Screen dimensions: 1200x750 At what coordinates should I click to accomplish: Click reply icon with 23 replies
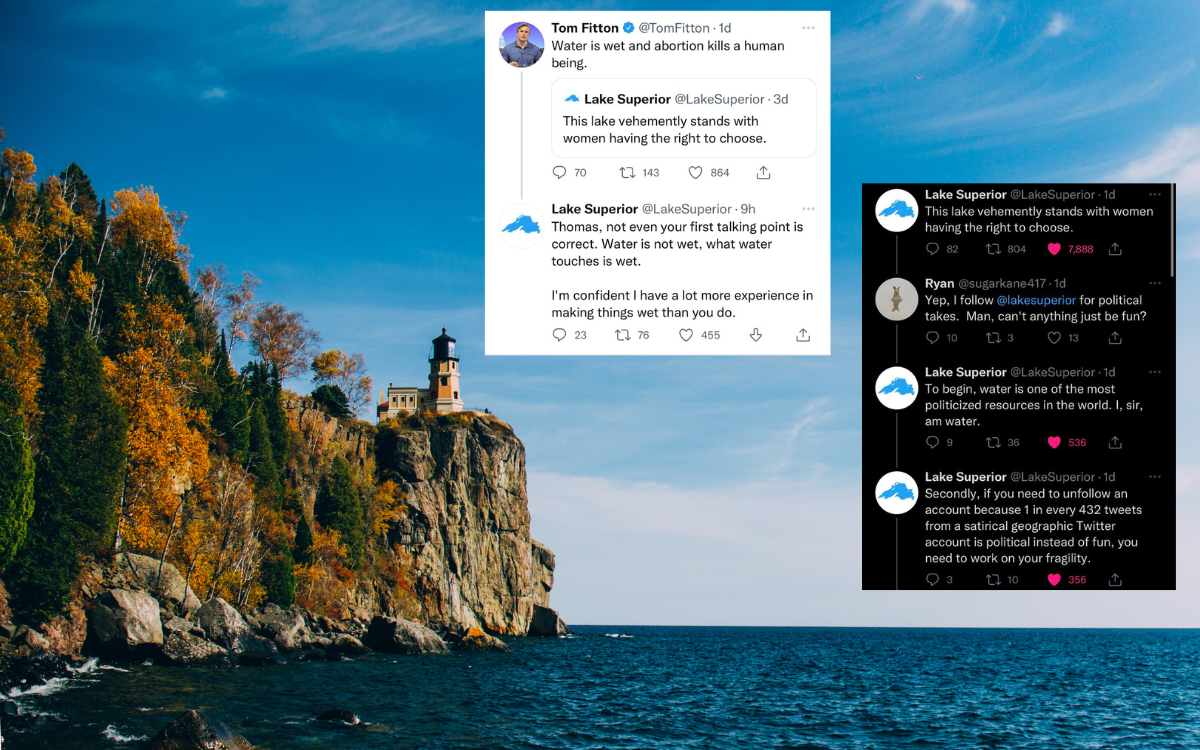pos(560,335)
